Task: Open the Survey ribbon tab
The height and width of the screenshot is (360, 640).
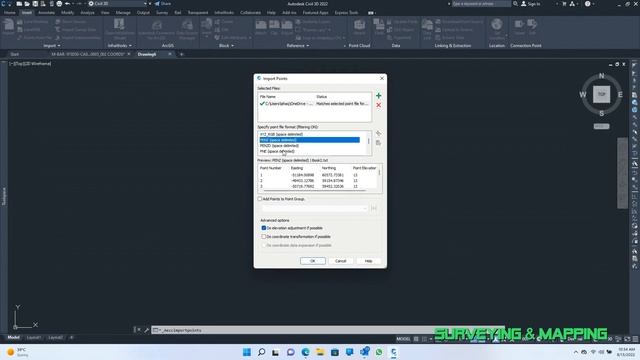Action: pos(162,13)
